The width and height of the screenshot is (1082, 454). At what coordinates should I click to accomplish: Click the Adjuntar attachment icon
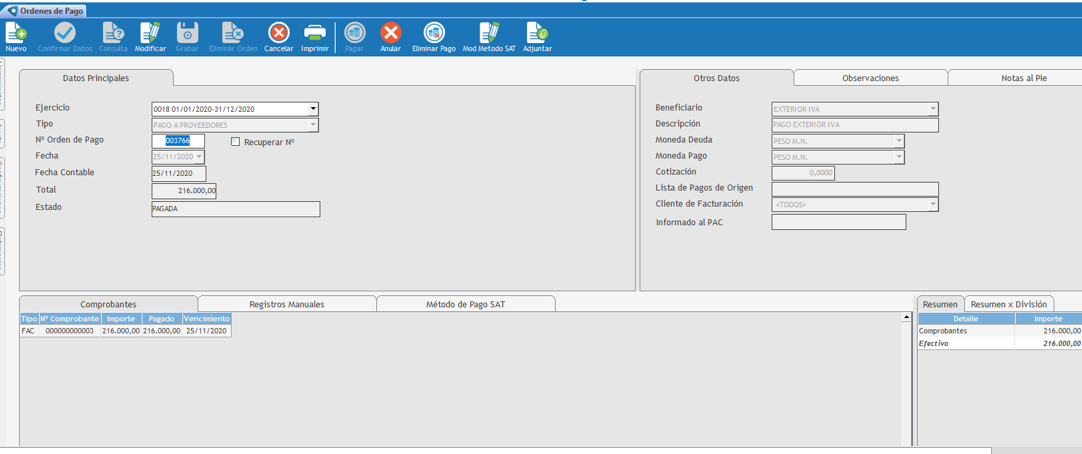click(537, 34)
